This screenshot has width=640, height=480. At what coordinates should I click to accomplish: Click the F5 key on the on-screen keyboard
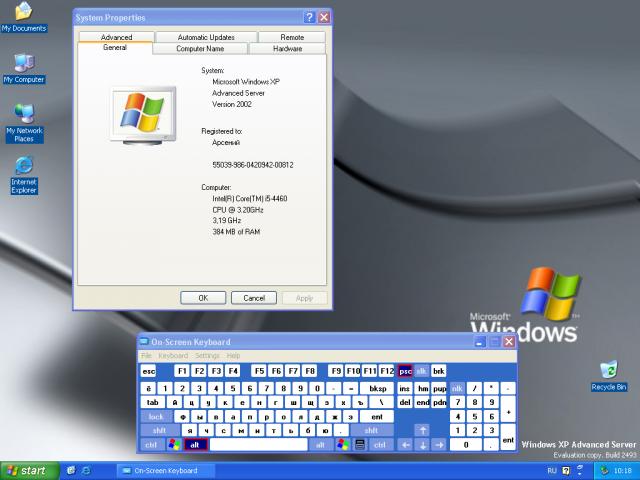259,371
